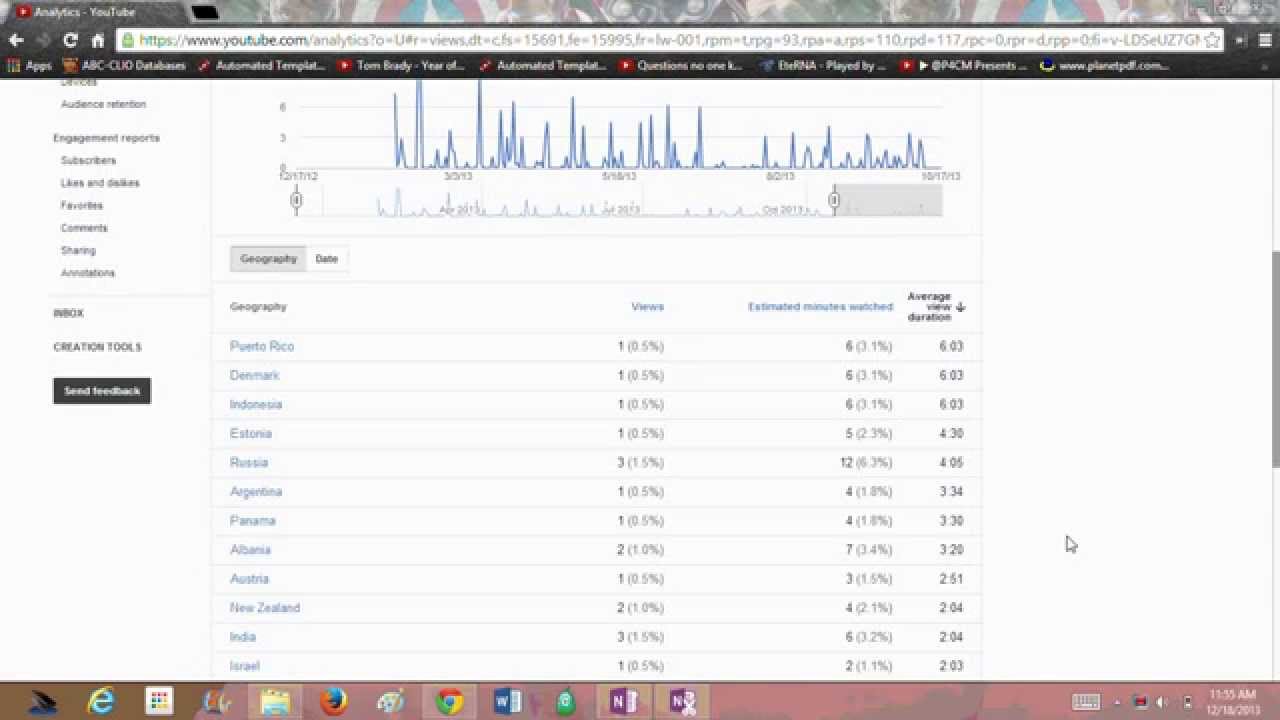Screen dimensions: 1280x720
Task: Select the Analytics - YouTube browser tab
Action: point(95,12)
